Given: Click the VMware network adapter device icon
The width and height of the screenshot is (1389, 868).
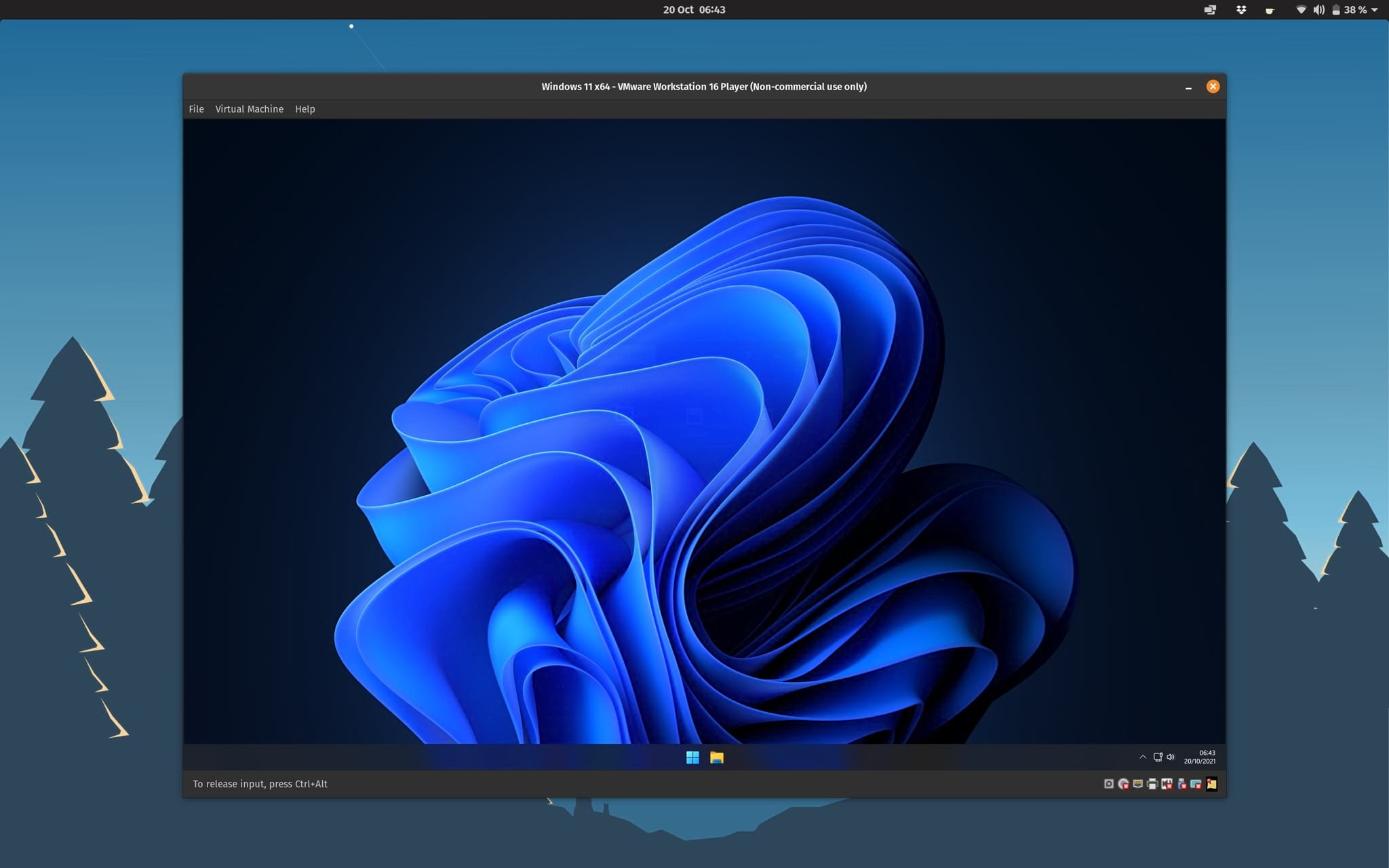Looking at the screenshot, I should click(x=1138, y=784).
